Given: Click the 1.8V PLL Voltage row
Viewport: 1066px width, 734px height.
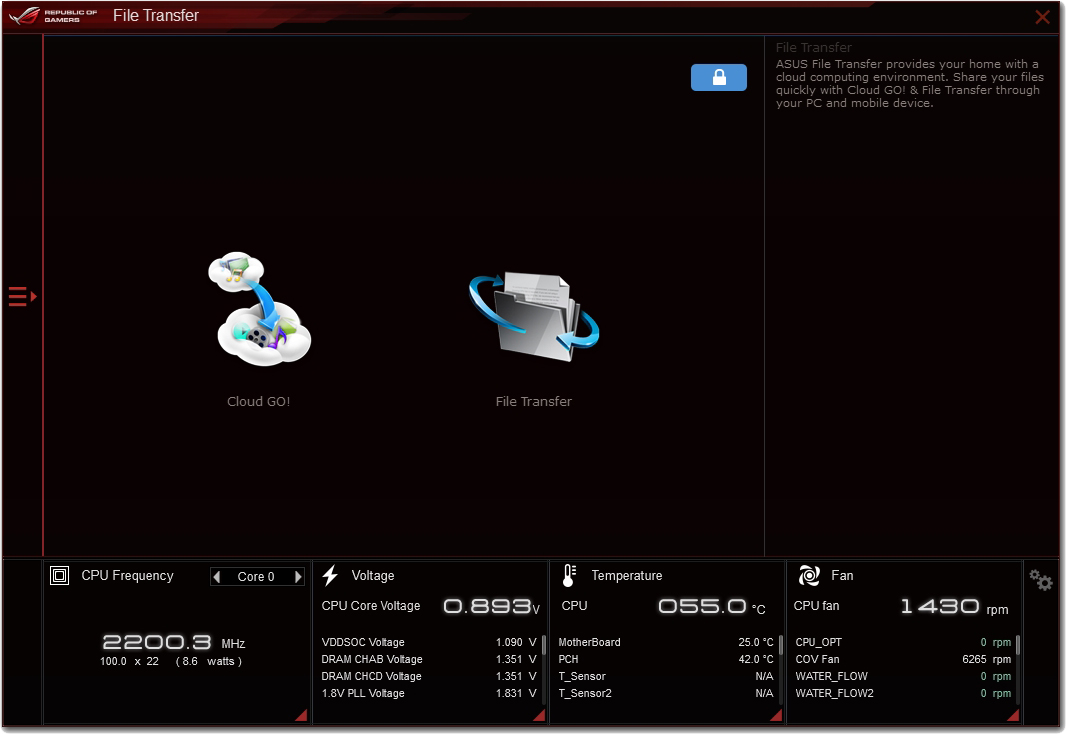Looking at the screenshot, I should (x=429, y=693).
